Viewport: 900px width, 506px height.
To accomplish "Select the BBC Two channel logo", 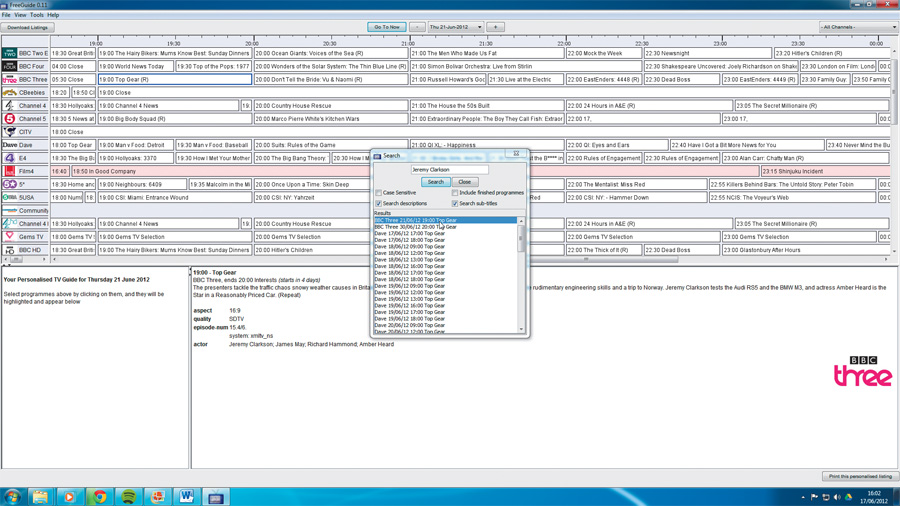I will click(9, 53).
